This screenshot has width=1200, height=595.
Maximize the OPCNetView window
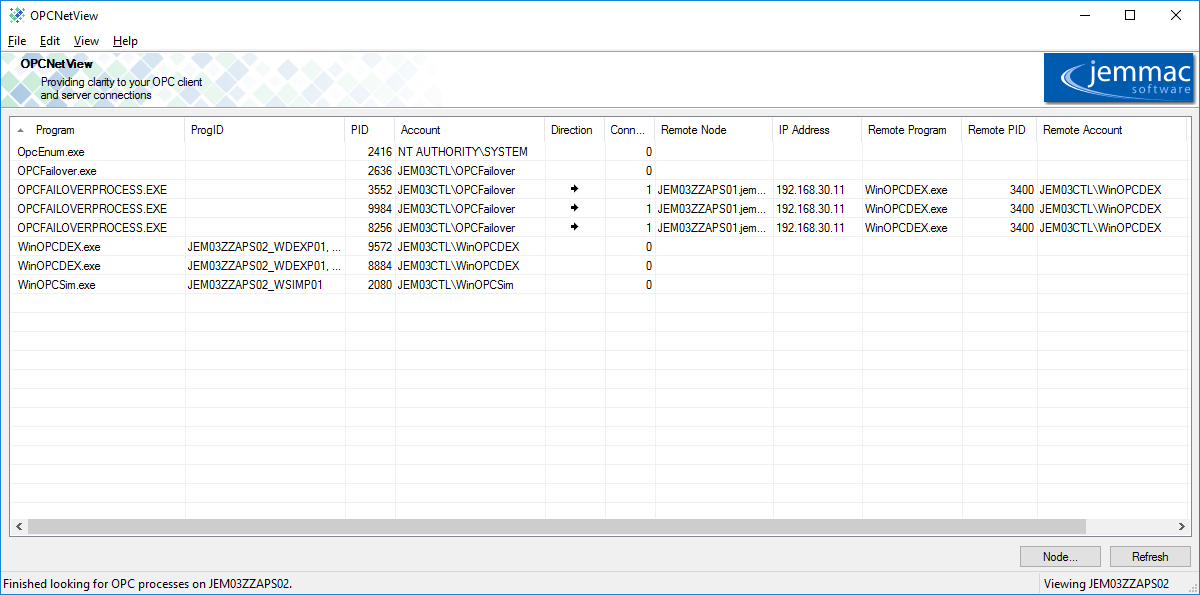click(1130, 15)
